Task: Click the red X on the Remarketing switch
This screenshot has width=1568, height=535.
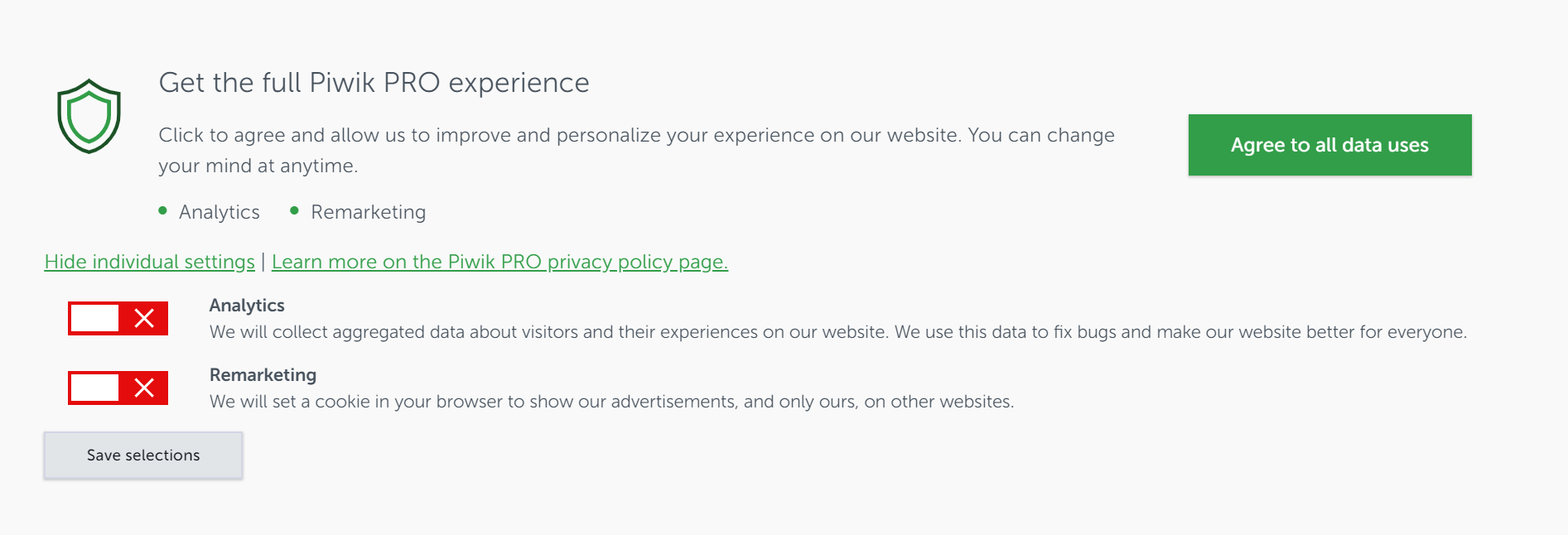Action: click(144, 388)
